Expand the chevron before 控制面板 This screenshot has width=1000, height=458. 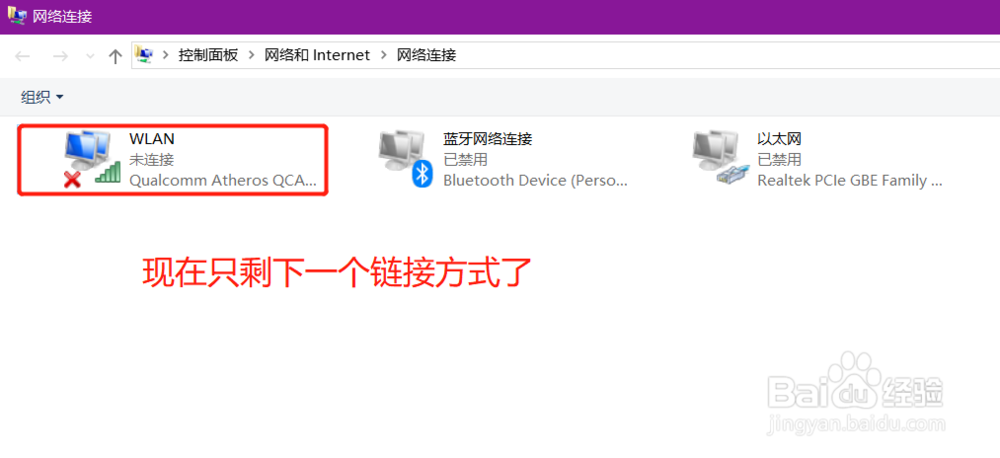tap(166, 55)
